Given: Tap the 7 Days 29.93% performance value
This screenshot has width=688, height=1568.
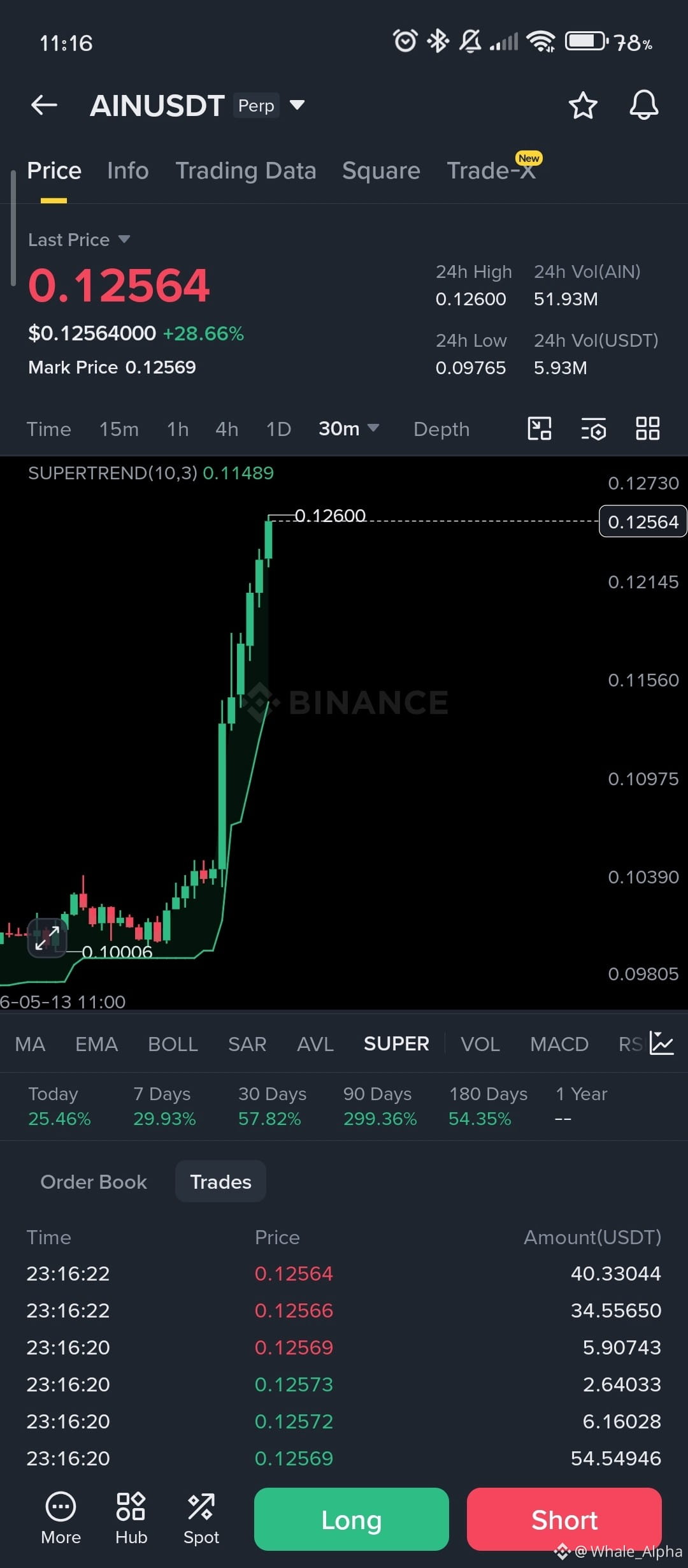Looking at the screenshot, I should 164,1119.
